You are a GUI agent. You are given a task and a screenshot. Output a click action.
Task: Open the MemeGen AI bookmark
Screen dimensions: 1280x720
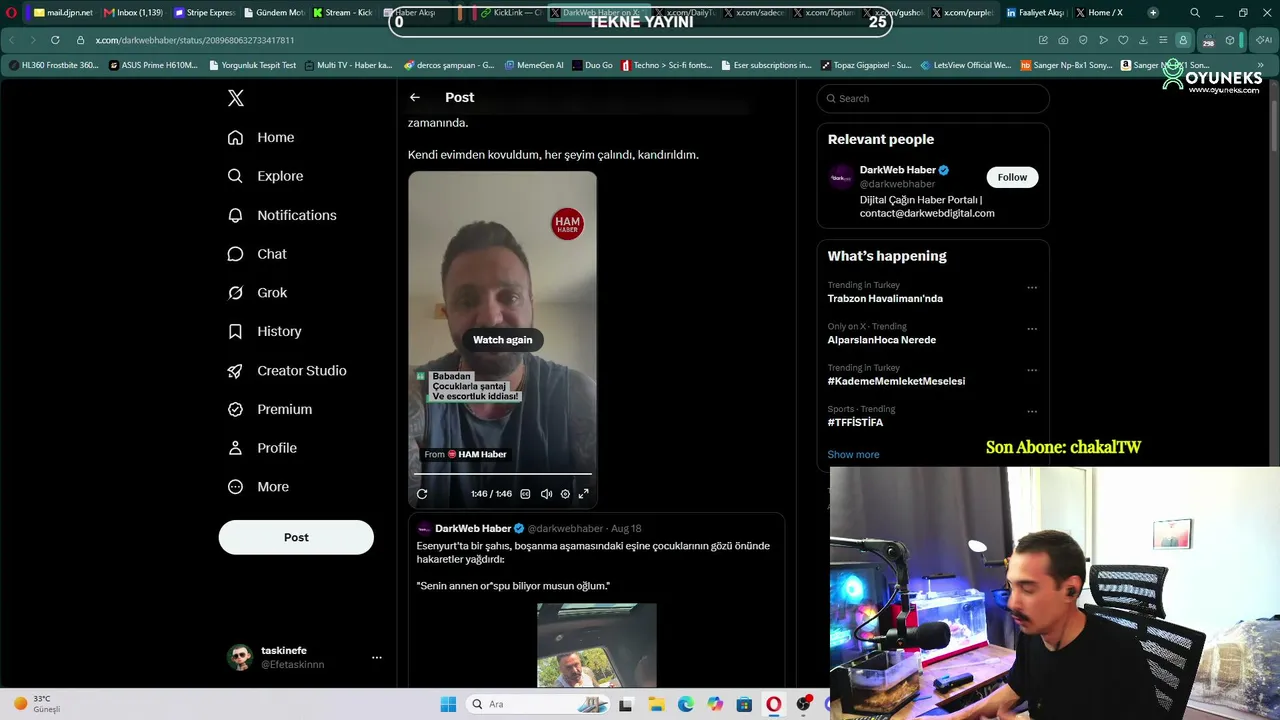(534, 65)
